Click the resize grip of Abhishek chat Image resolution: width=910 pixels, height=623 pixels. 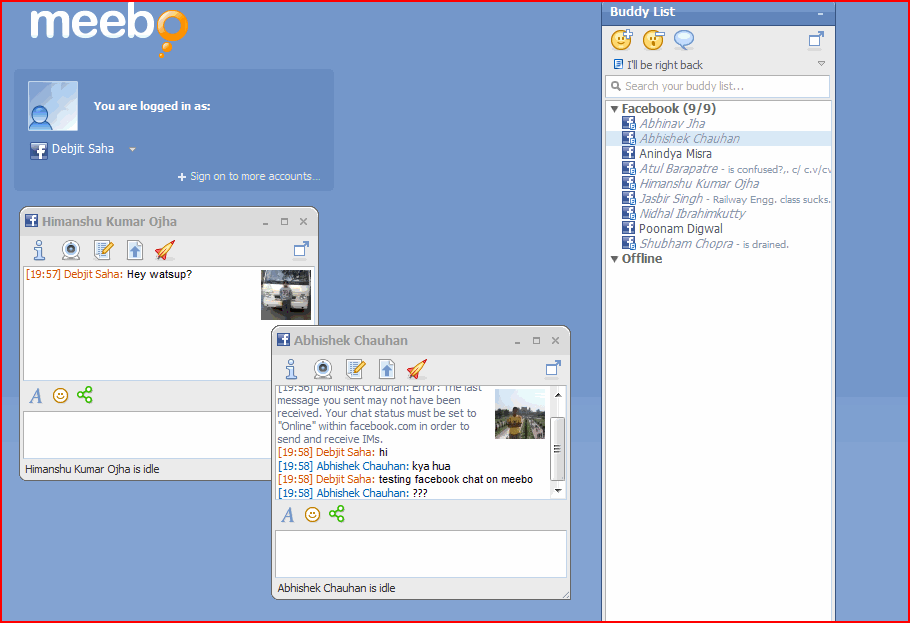coord(566,595)
